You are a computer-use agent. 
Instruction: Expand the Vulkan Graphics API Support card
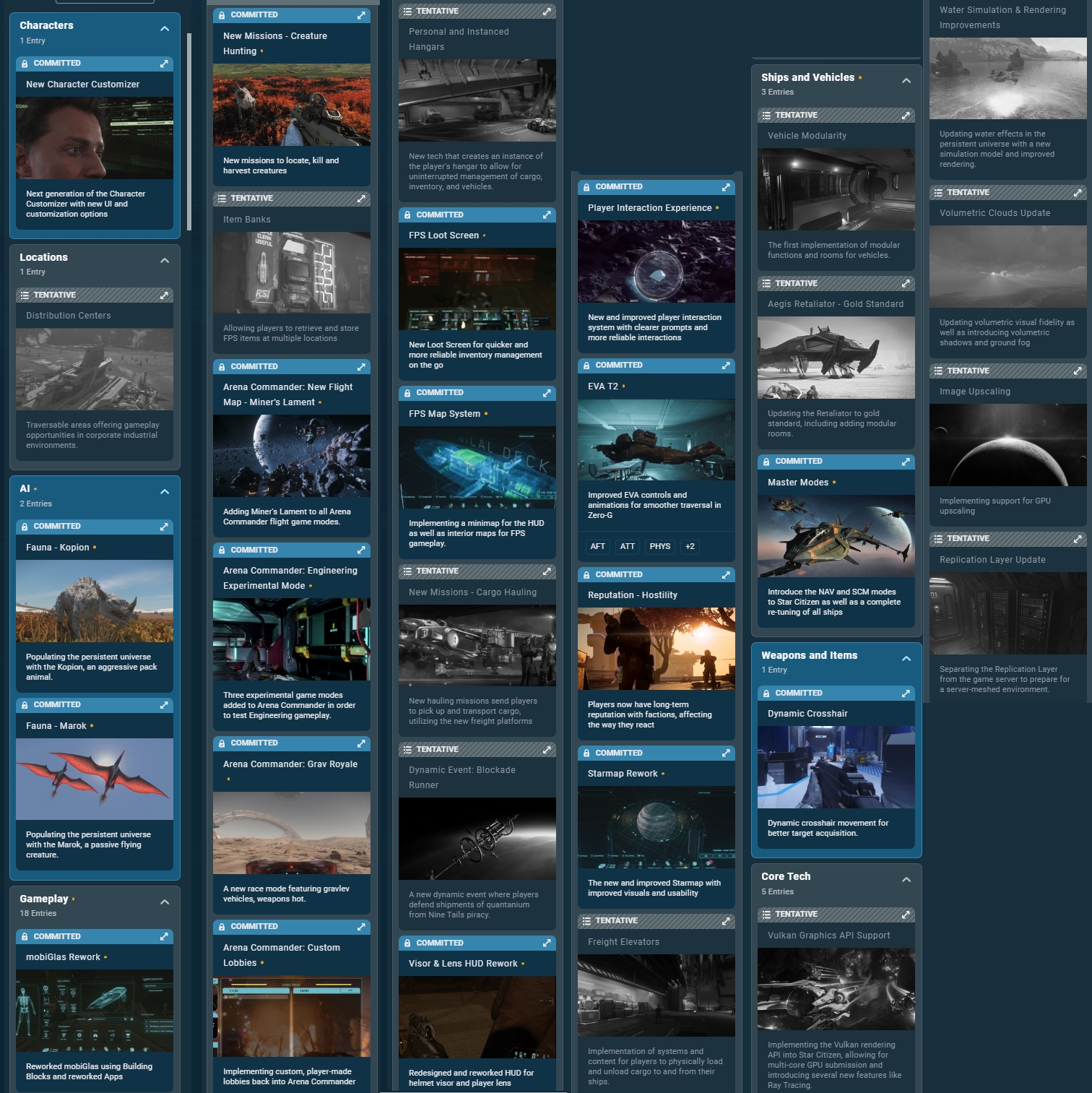tap(906, 915)
